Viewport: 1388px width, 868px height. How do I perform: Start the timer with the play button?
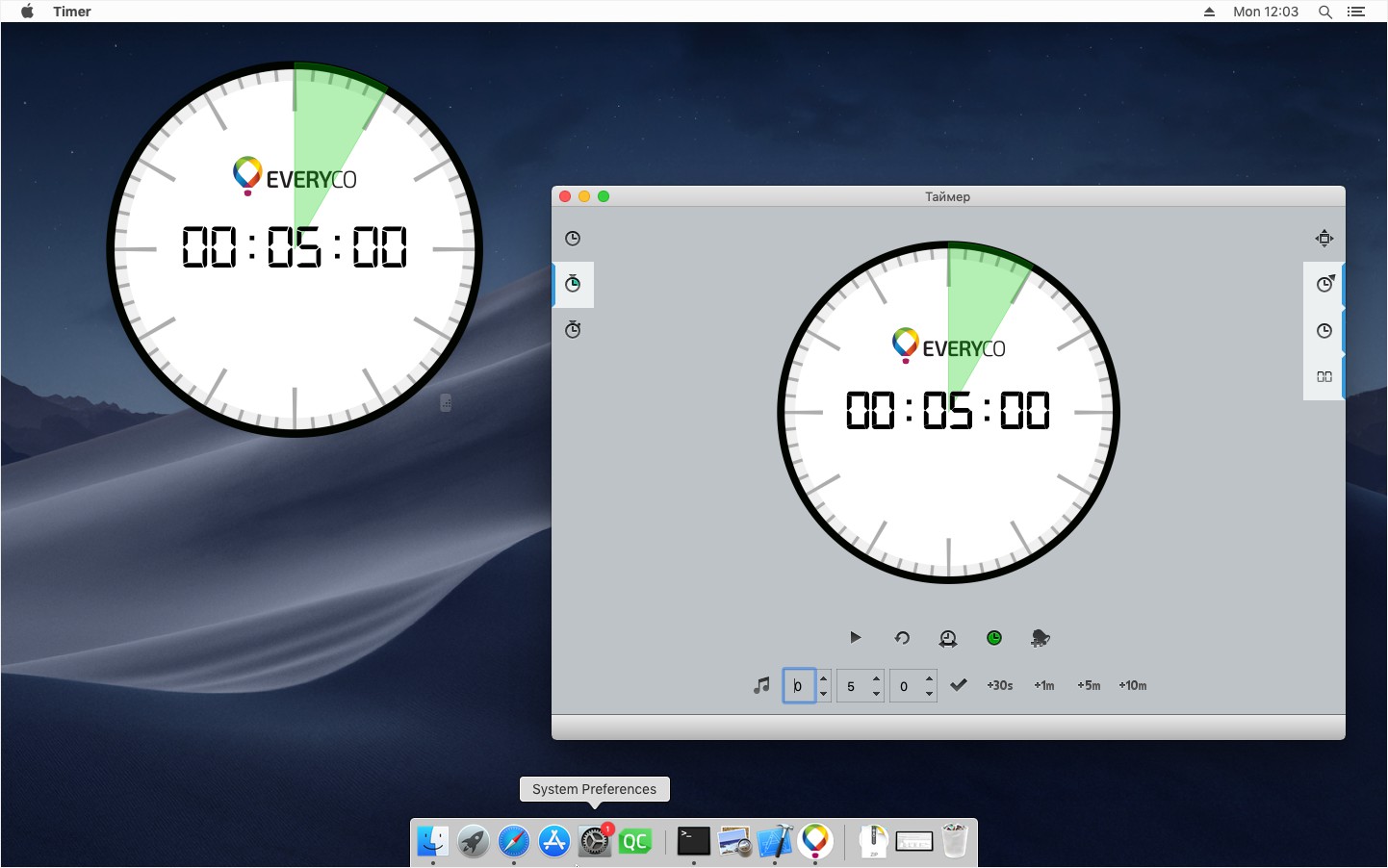point(855,637)
